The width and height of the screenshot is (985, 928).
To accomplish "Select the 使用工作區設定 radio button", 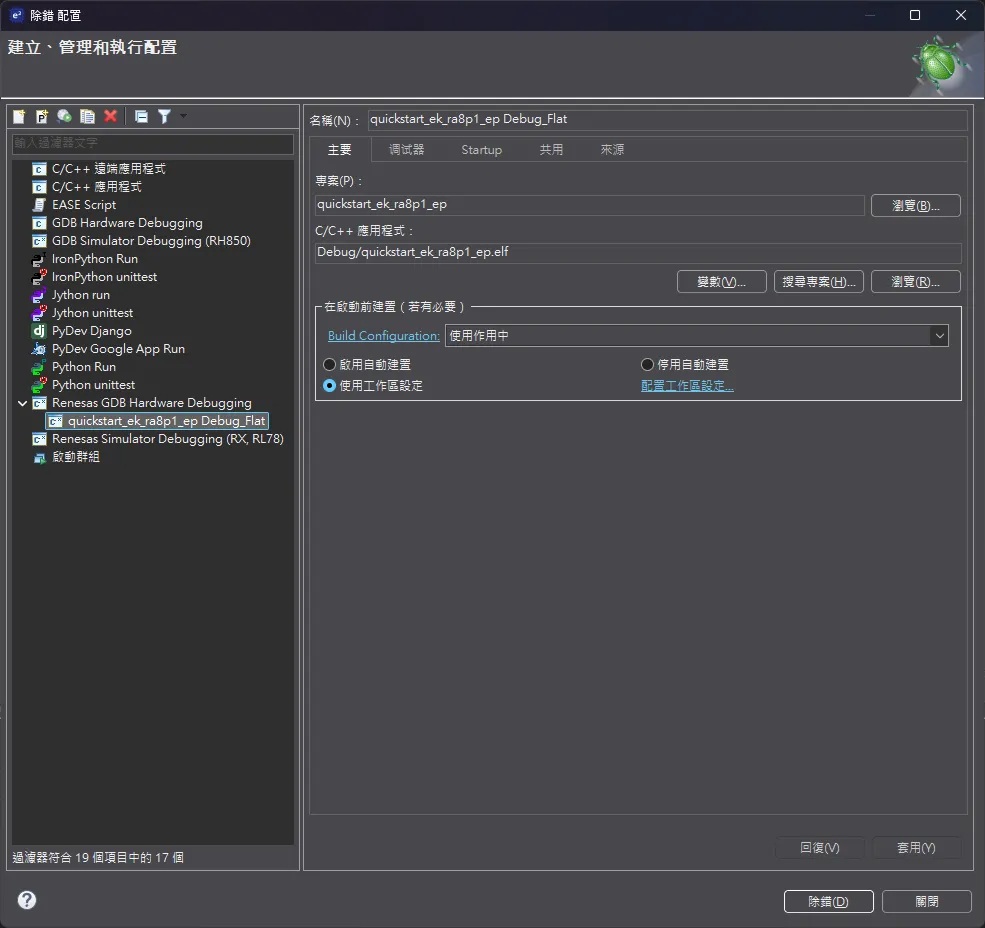I will 330,385.
